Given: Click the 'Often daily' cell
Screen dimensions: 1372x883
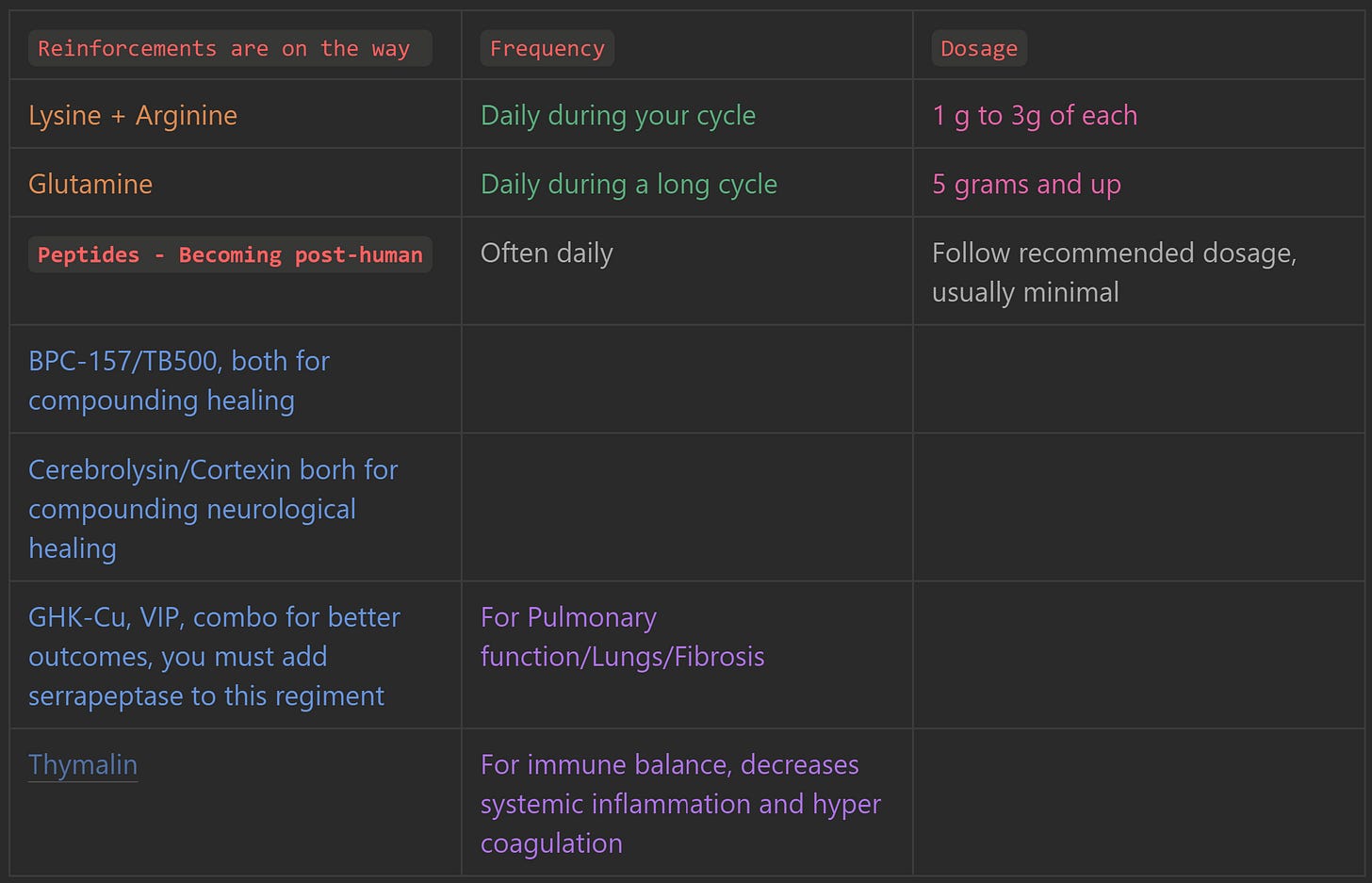Looking at the screenshot, I should coord(547,253).
